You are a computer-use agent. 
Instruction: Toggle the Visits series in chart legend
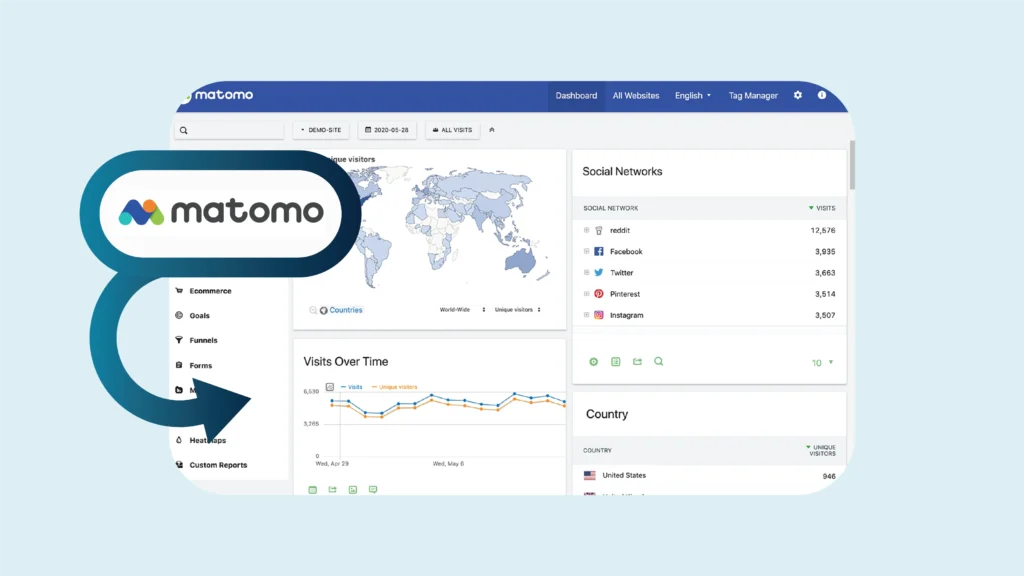click(x=351, y=386)
